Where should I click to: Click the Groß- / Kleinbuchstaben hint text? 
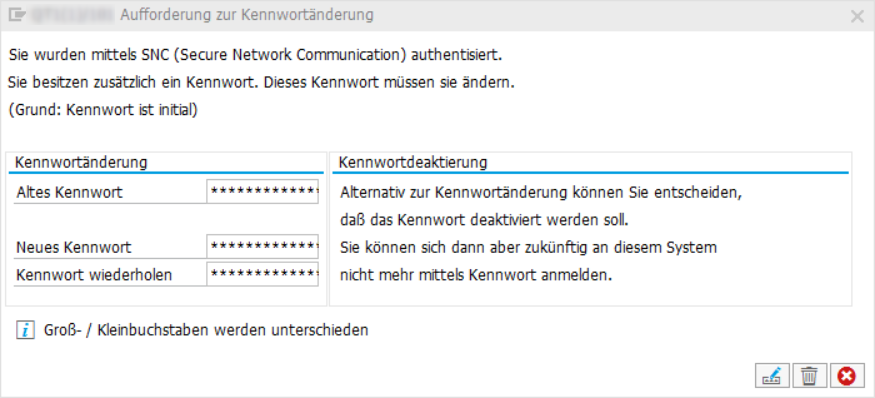[x=206, y=330]
